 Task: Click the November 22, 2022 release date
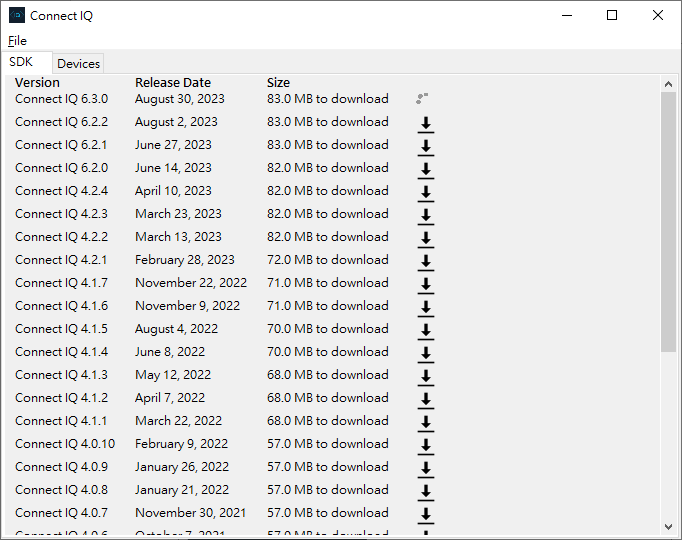pyautogui.click(x=191, y=283)
